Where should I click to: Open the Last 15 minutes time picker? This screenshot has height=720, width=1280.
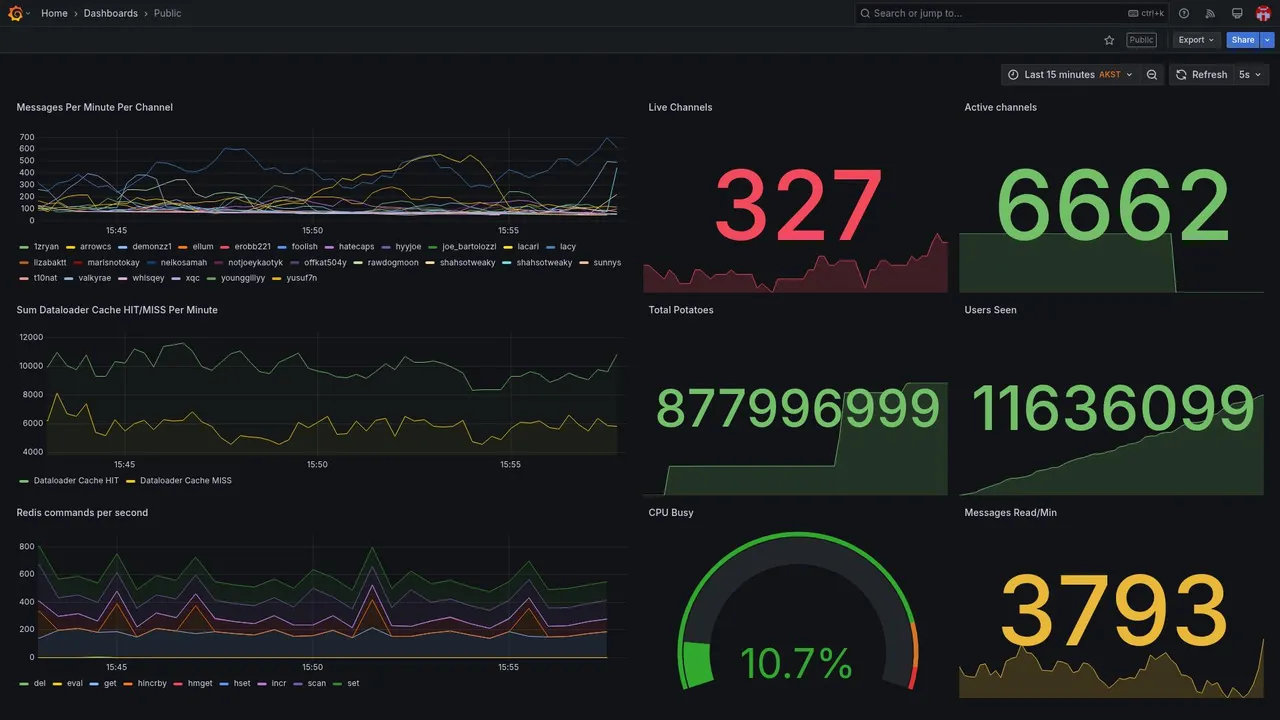[1070, 75]
